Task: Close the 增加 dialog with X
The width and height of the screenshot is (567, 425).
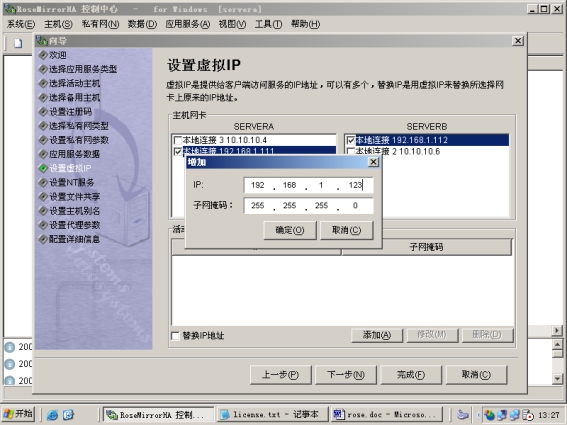Action: [374, 162]
